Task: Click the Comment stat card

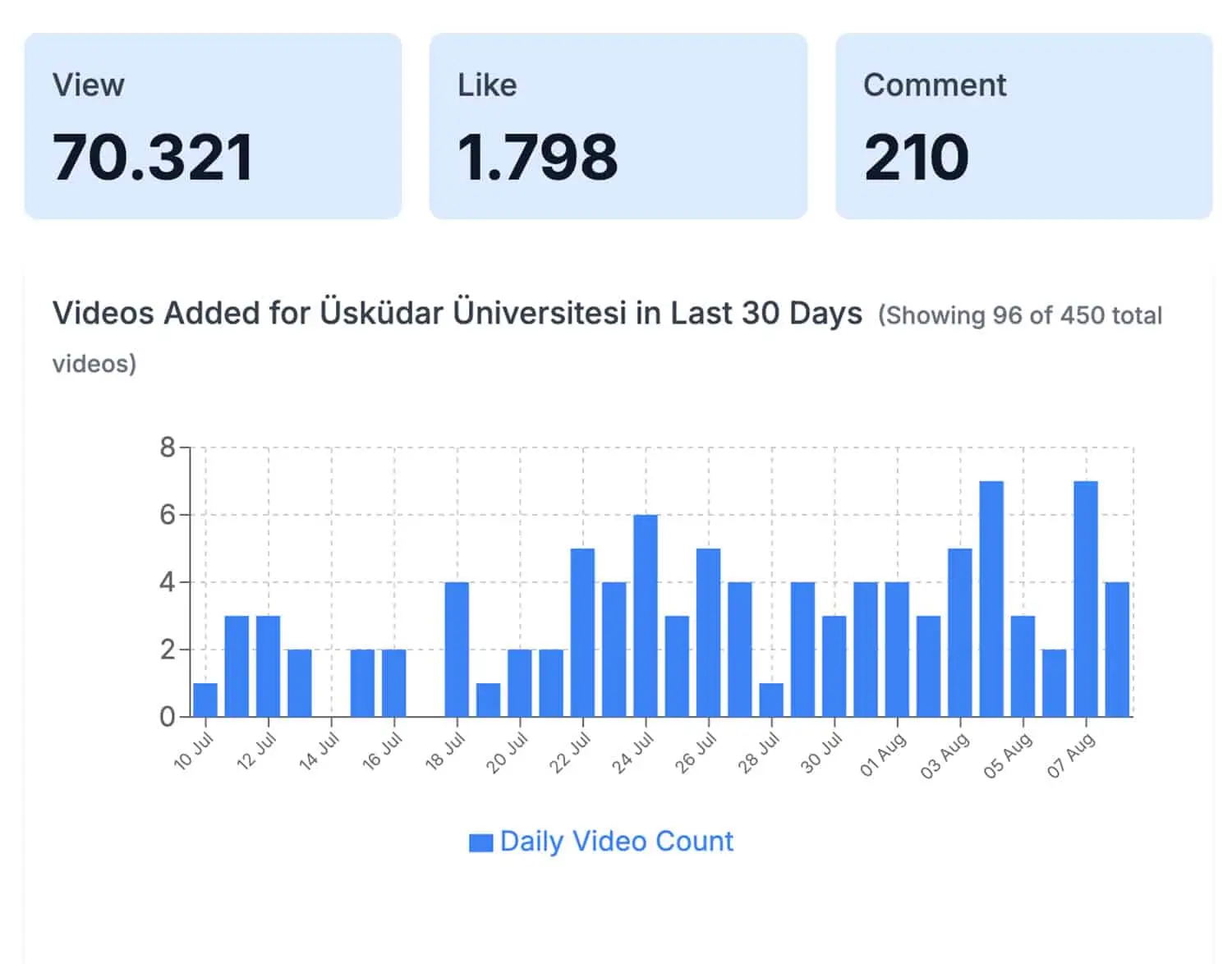Action: pyautogui.click(x=1023, y=126)
